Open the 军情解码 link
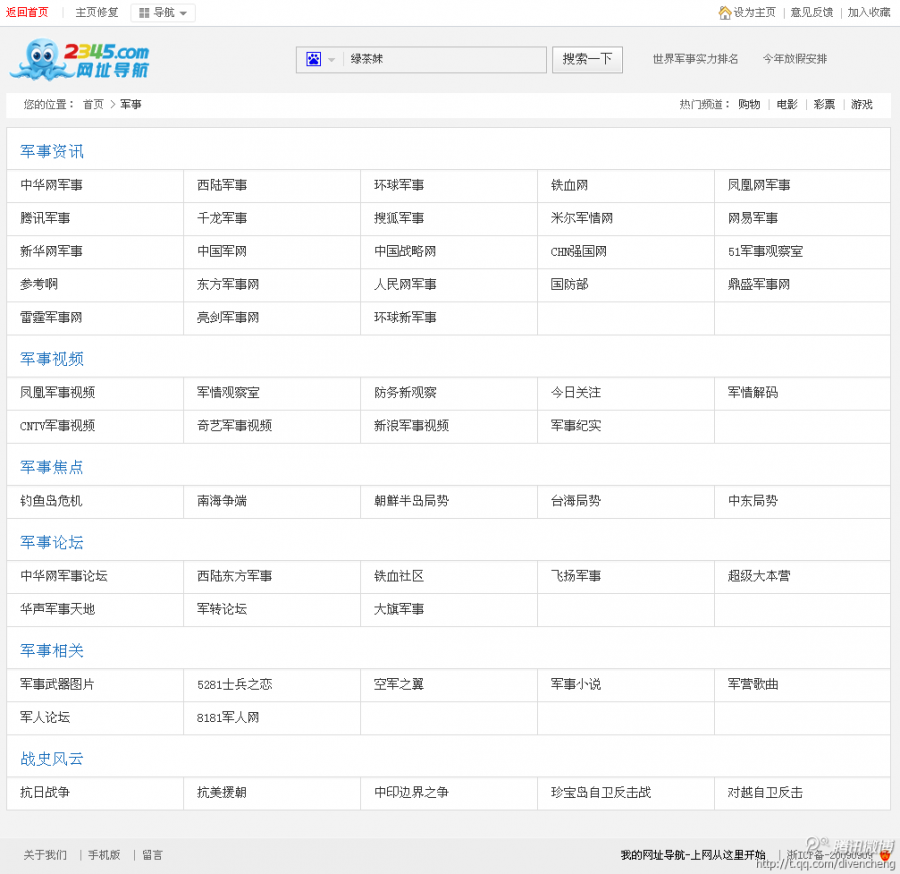The image size is (900, 874). coord(753,393)
